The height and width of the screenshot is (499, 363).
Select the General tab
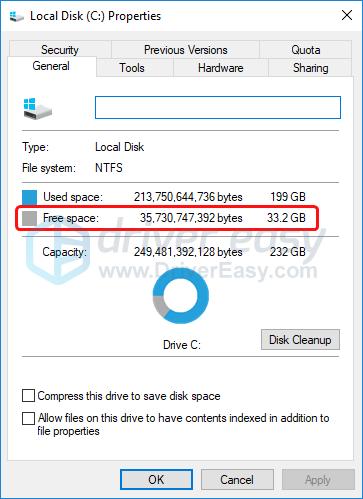pos(51,66)
